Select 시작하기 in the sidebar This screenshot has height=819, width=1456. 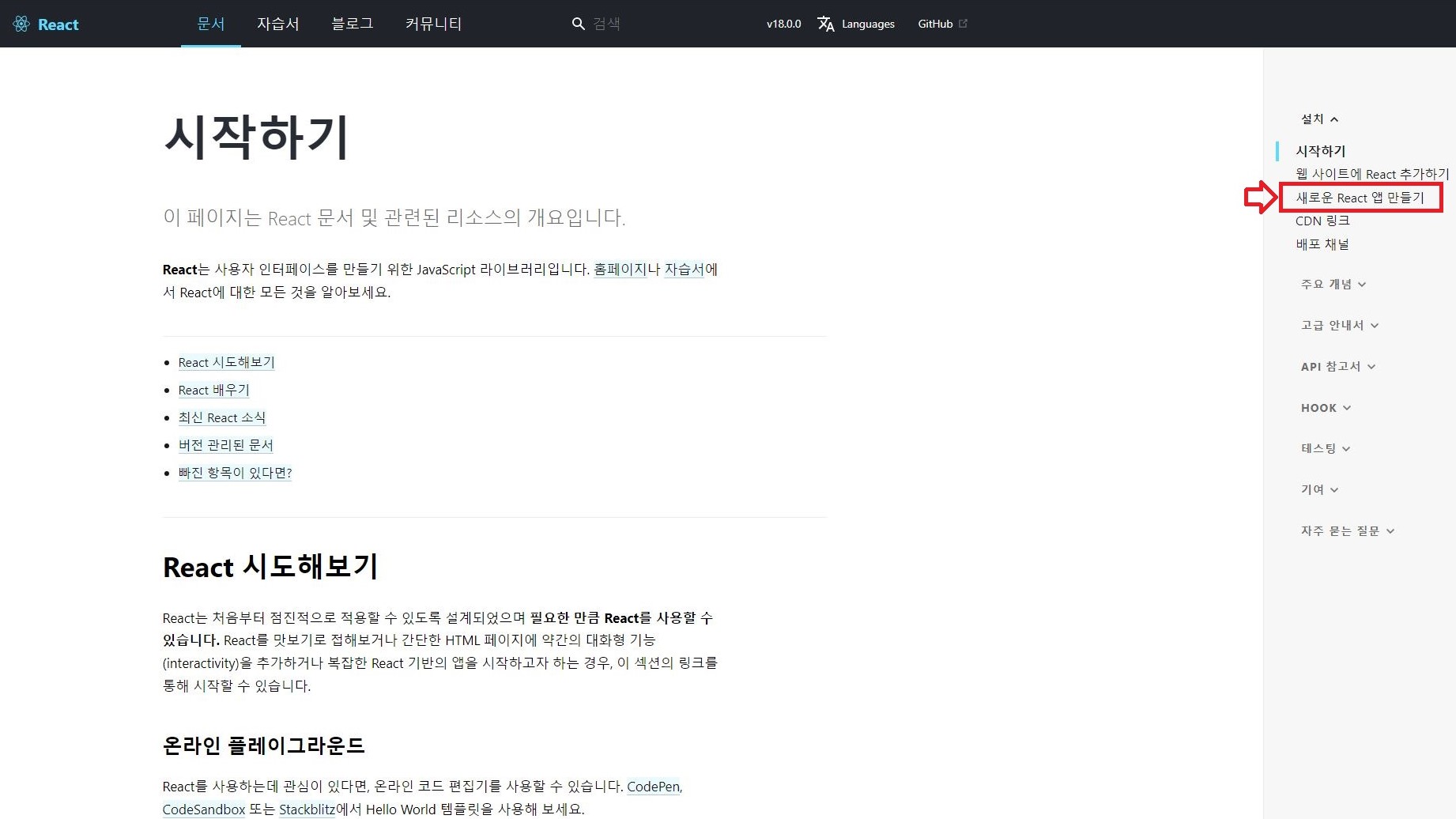[x=1320, y=150]
